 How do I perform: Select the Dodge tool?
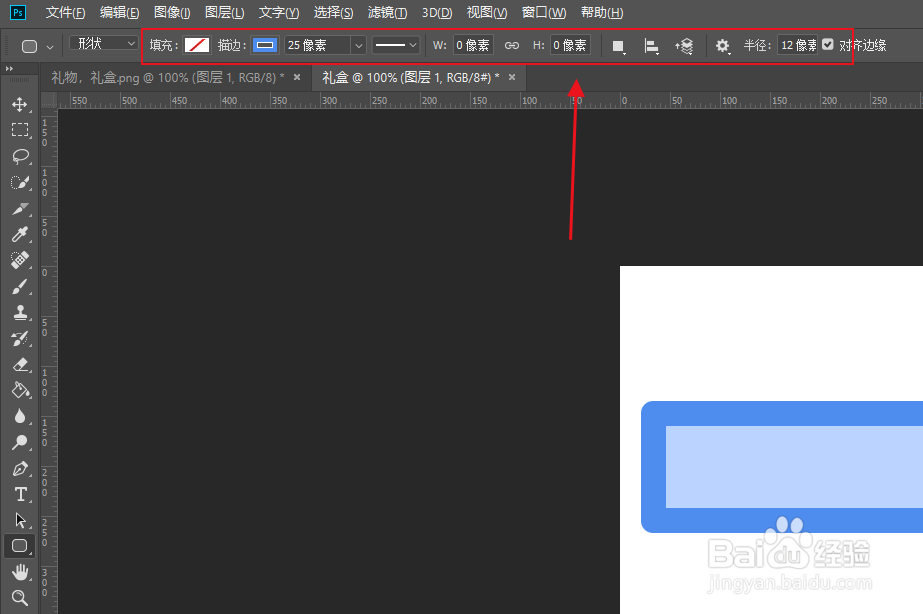coord(19,442)
